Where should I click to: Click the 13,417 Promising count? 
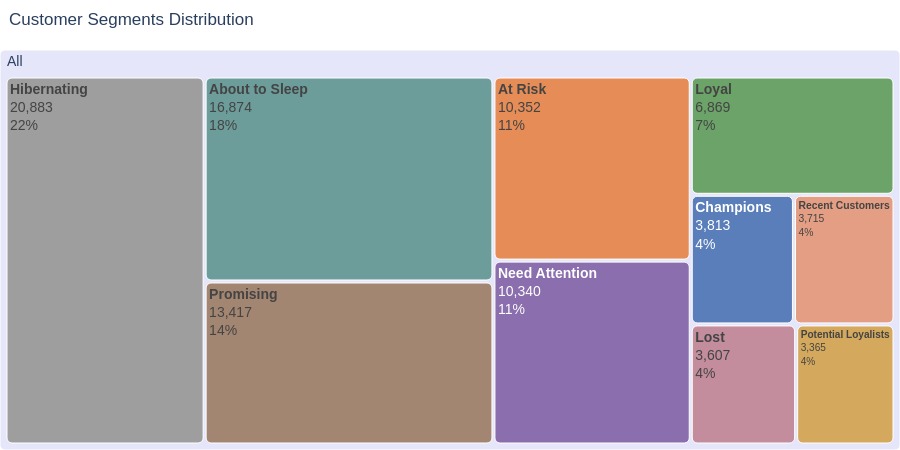click(x=230, y=312)
